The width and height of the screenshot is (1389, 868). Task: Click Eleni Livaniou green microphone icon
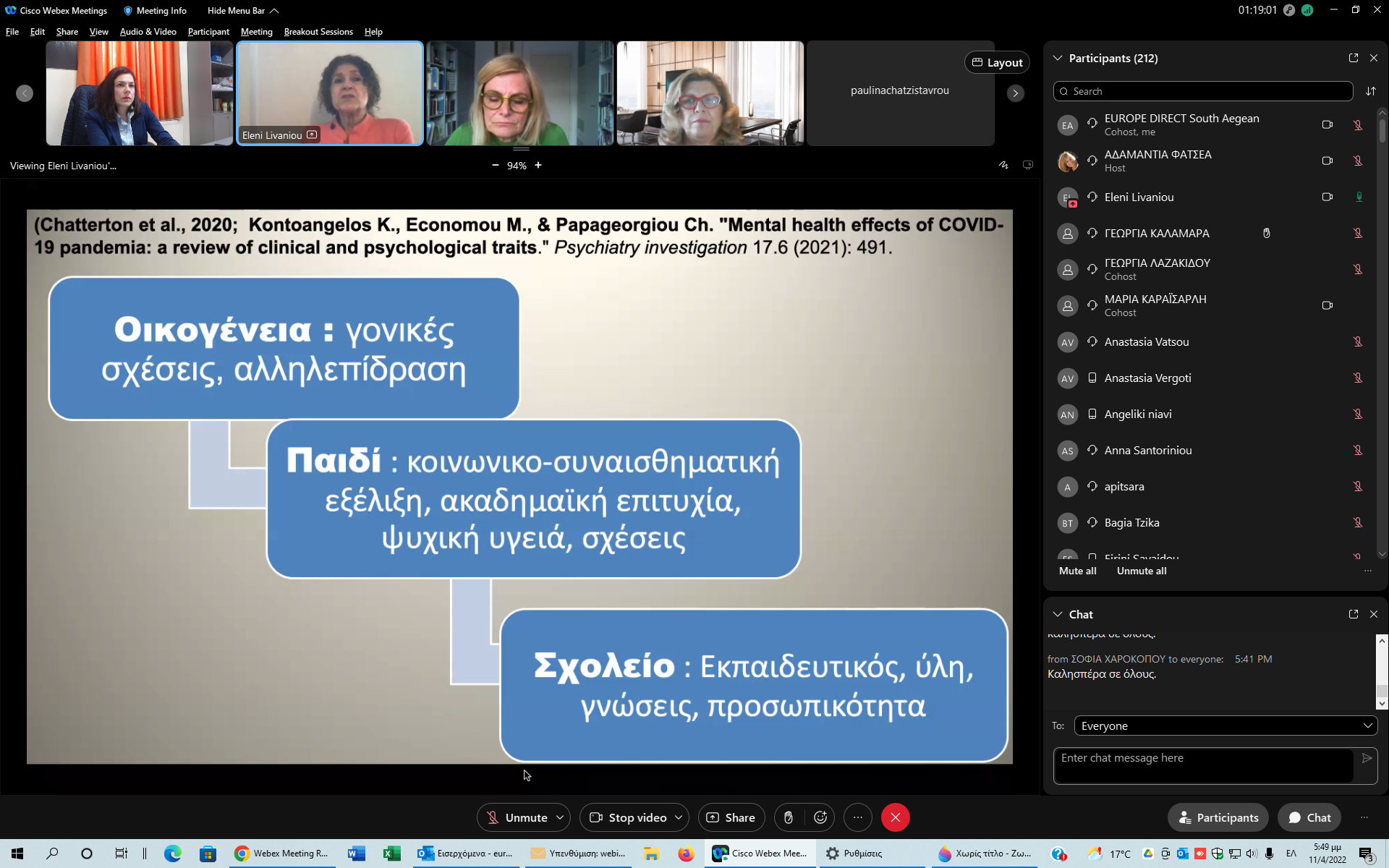click(1359, 197)
